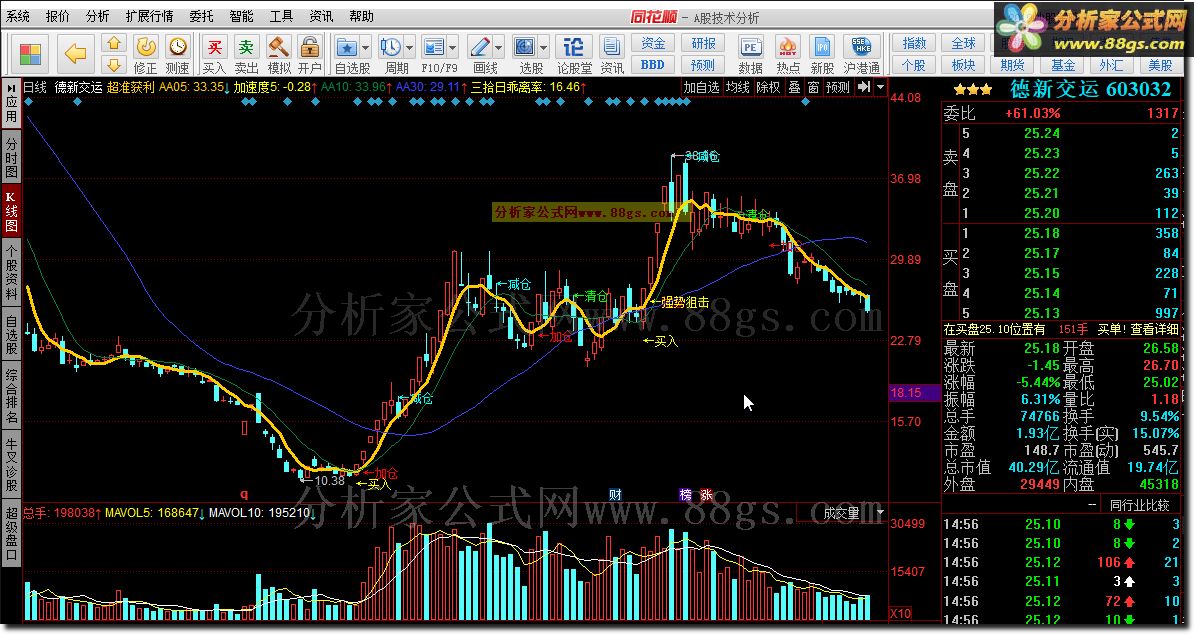Viewport: 1196px width, 635px height.
Task: Add stock with 加自选 button
Action: tap(701, 87)
